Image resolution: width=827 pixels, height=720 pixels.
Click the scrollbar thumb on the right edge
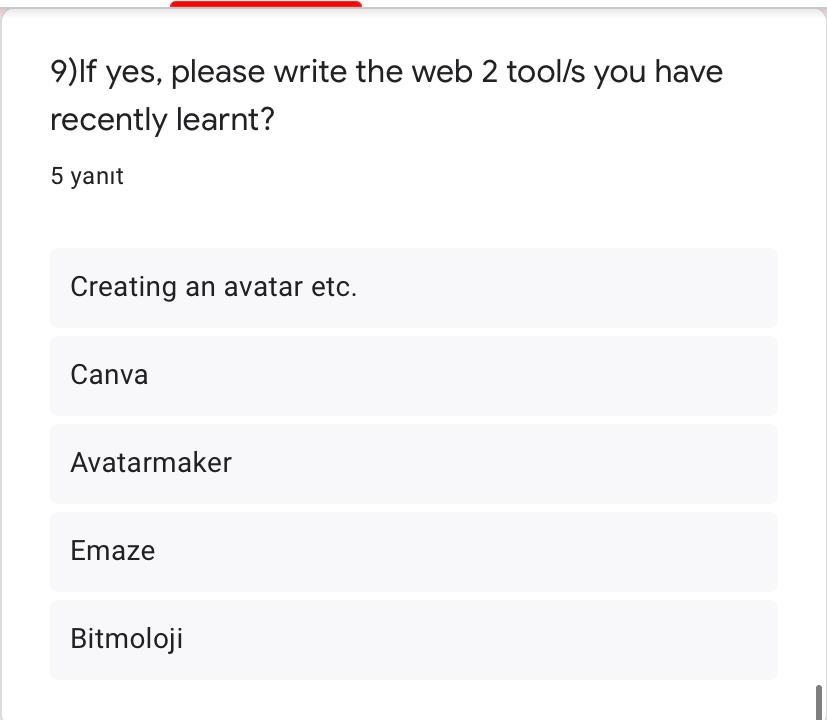[x=820, y=700]
